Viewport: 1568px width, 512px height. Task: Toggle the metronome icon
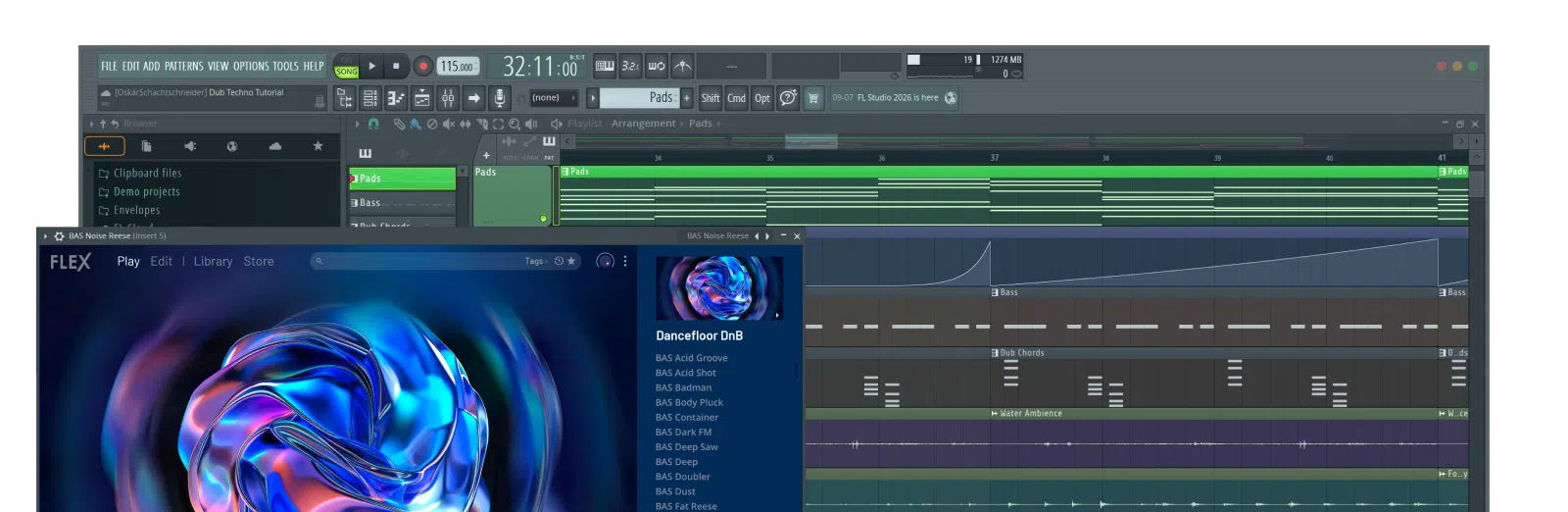tap(683, 67)
